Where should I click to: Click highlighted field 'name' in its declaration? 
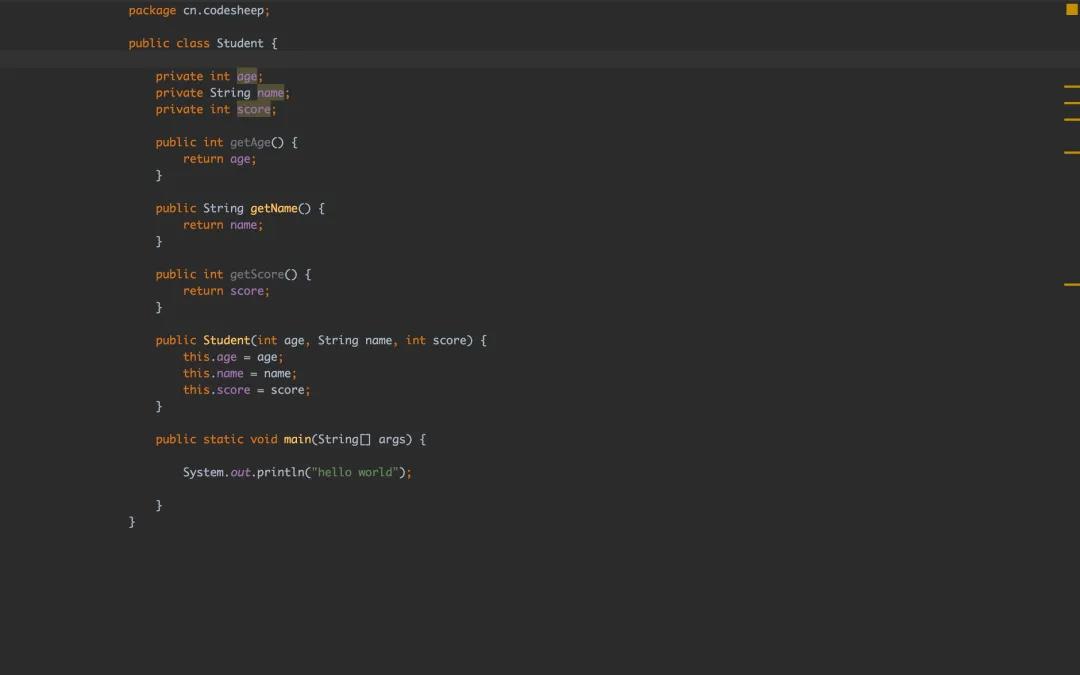[270, 93]
